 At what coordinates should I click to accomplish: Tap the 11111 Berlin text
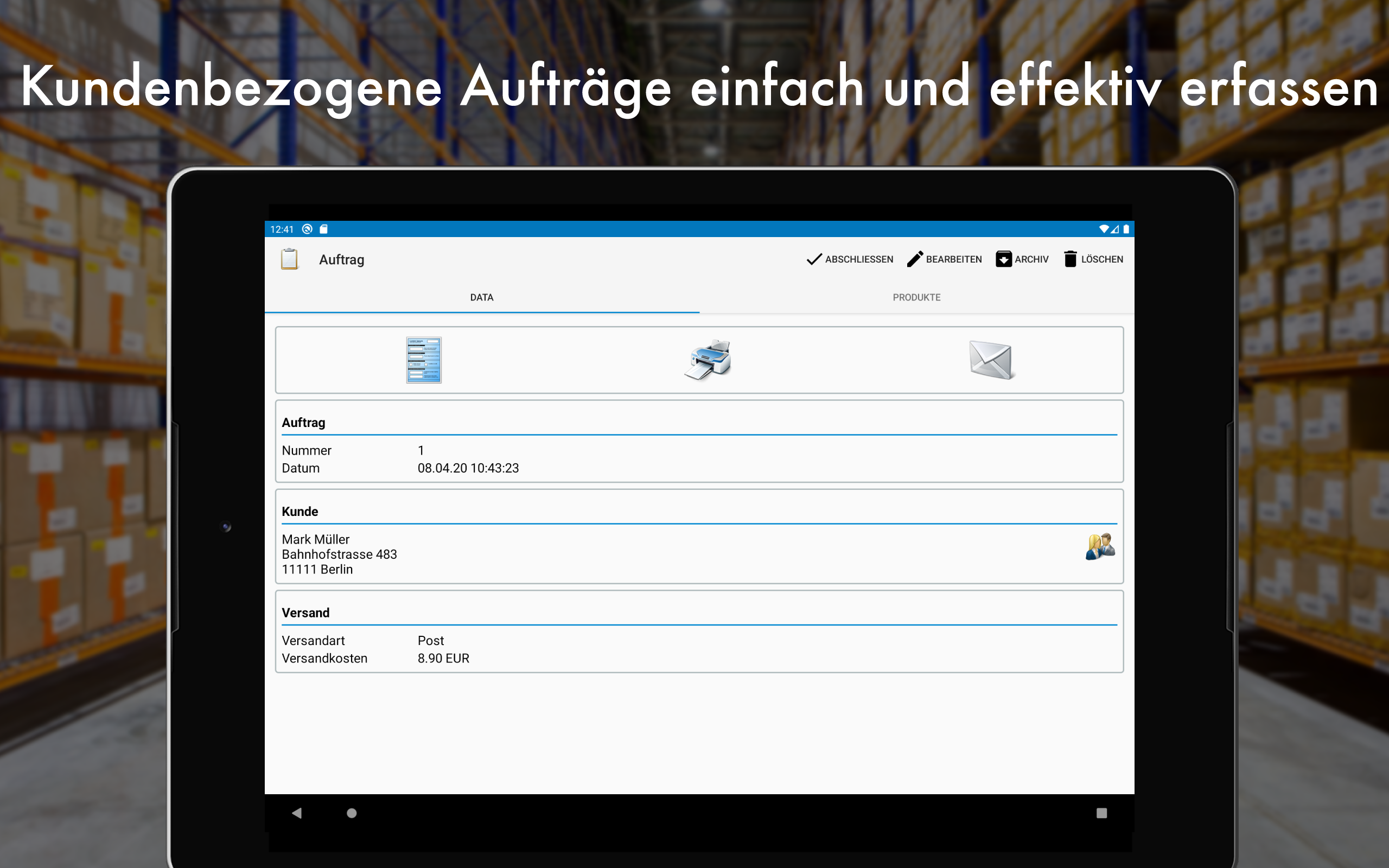point(317,569)
